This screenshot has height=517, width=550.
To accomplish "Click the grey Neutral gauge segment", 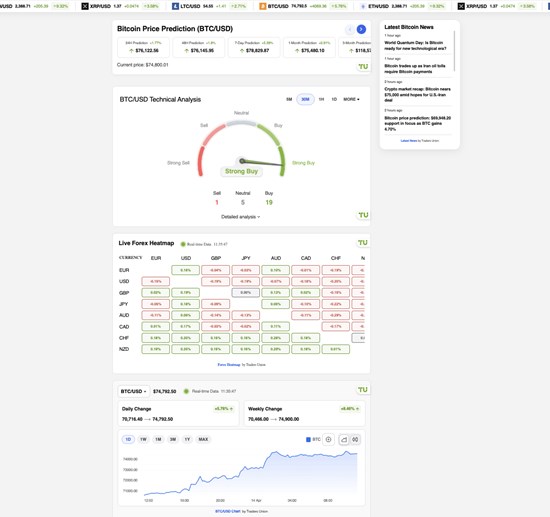I will click(x=241, y=123).
